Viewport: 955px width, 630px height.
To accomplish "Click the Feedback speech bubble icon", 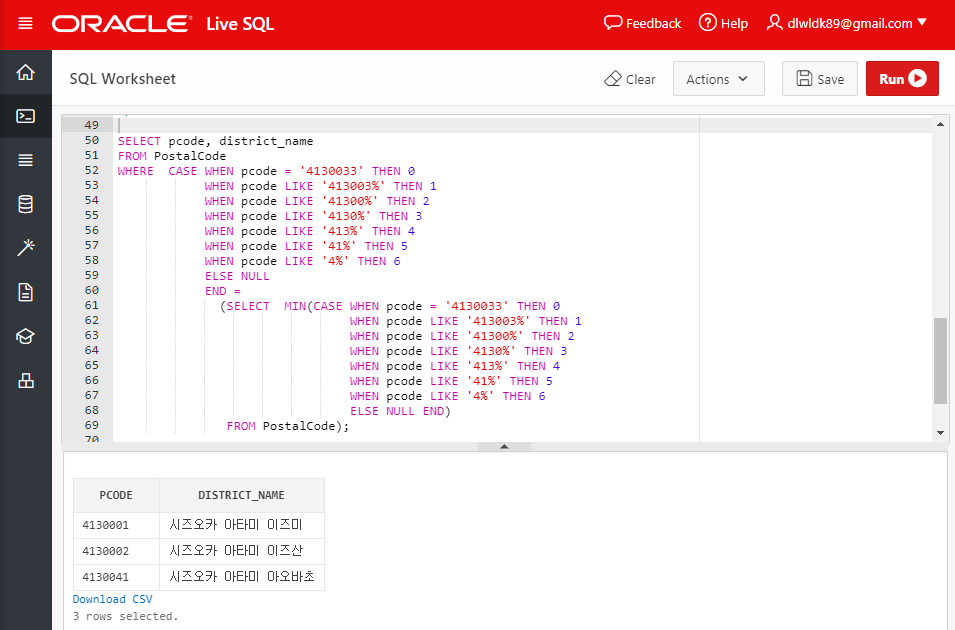I will [x=613, y=23].
